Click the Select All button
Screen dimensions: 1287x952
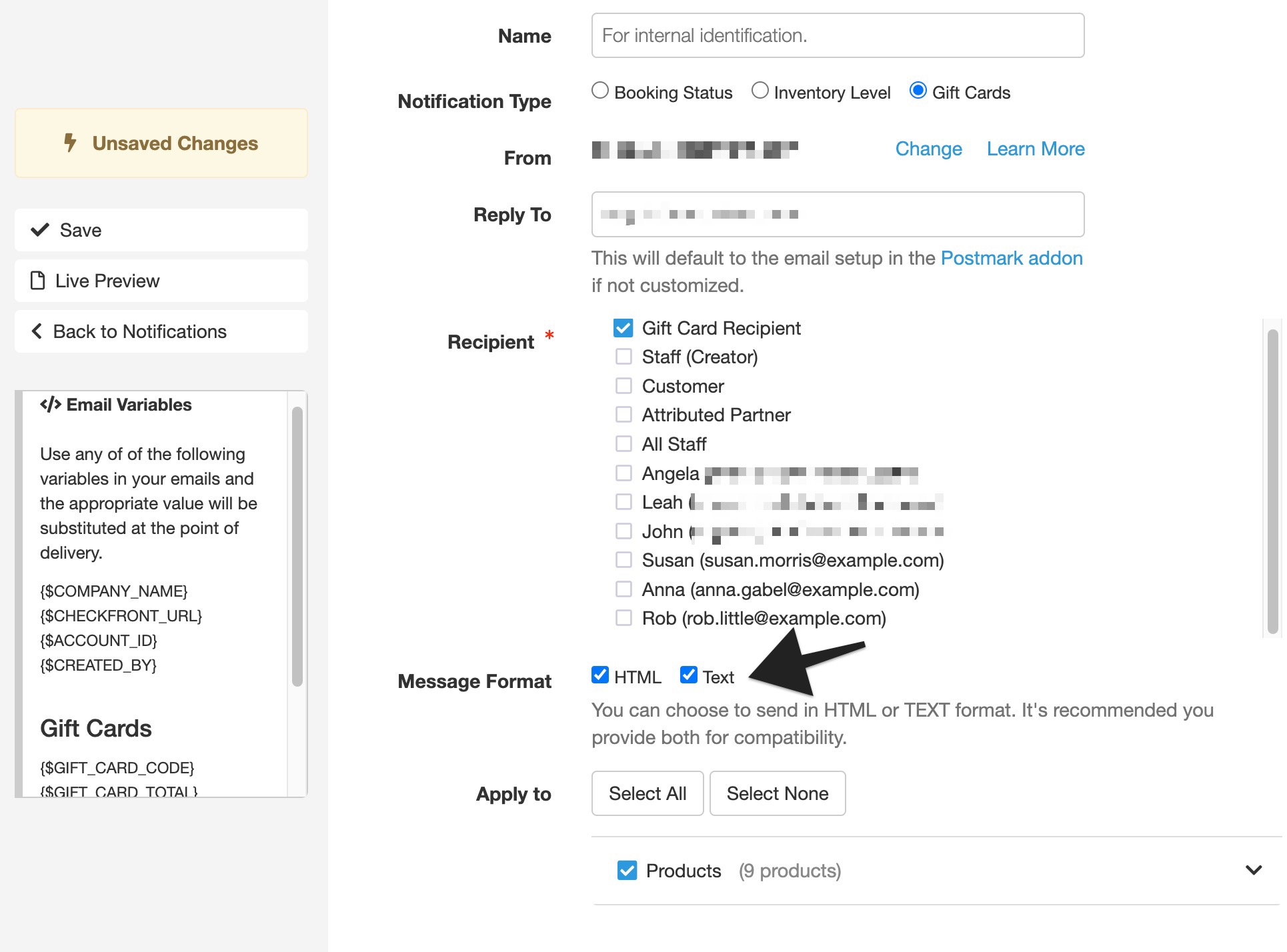pyautogui.click(x=648, y=793)
